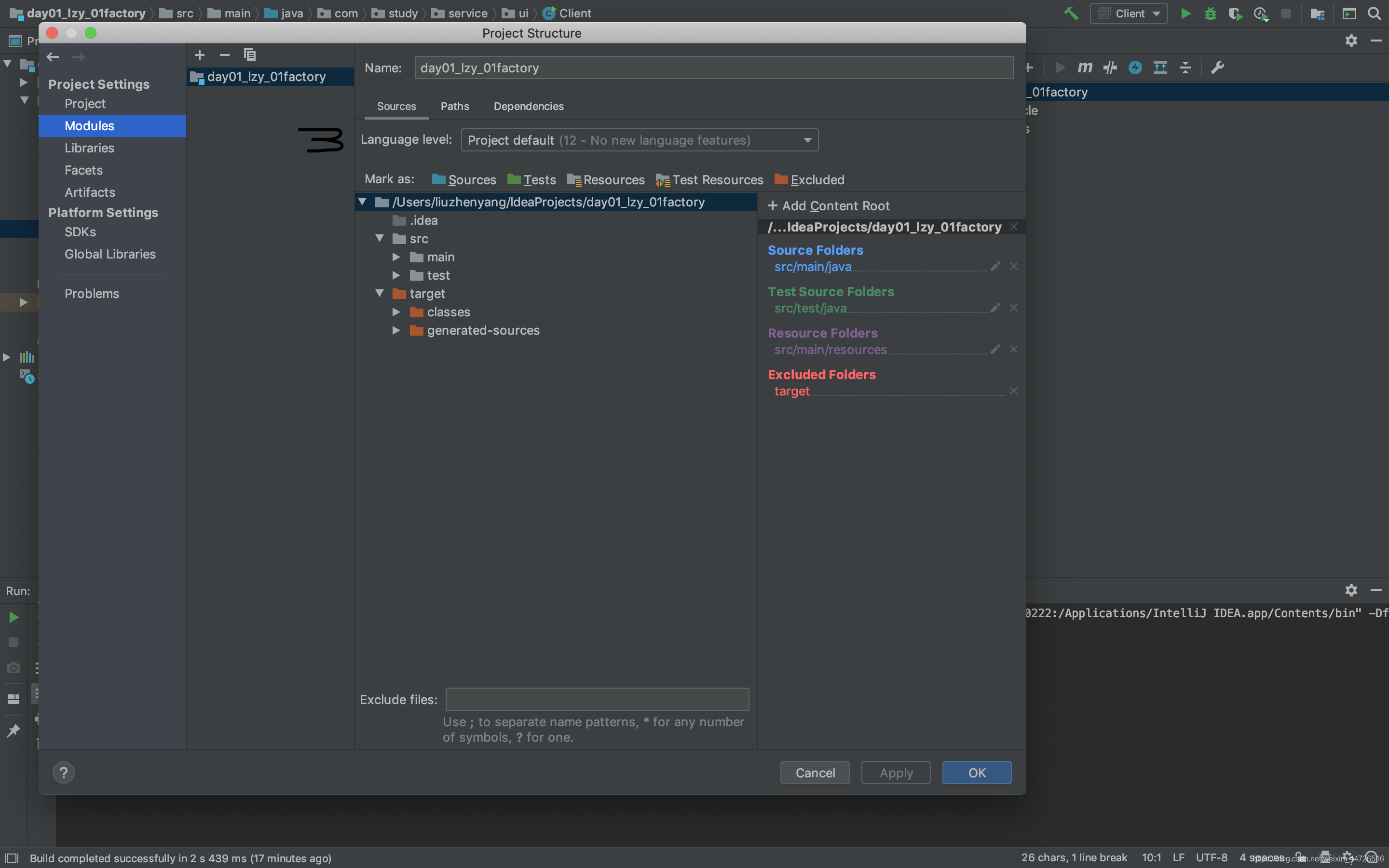Select the day01_lzy_01factory module in the list
The width and height of the screenshot is (1389, 868).
click(271, 76)
